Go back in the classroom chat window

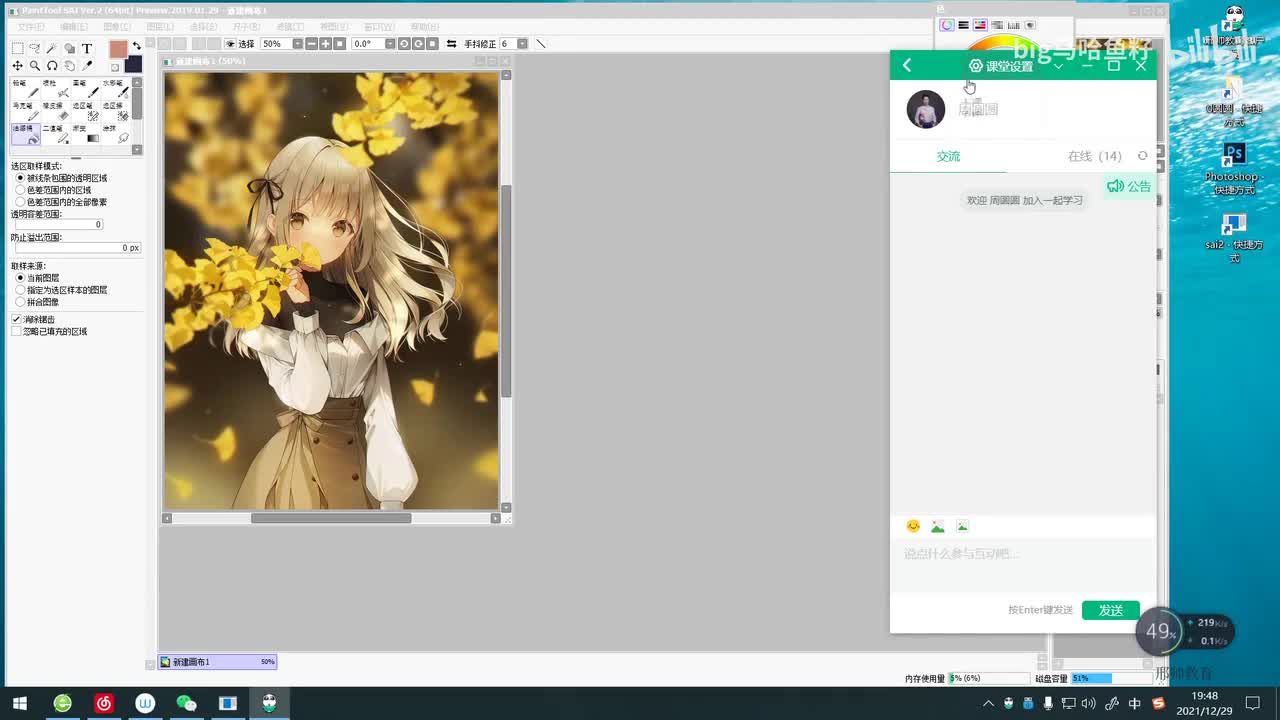pyautogui.click(x=907, y=65)
